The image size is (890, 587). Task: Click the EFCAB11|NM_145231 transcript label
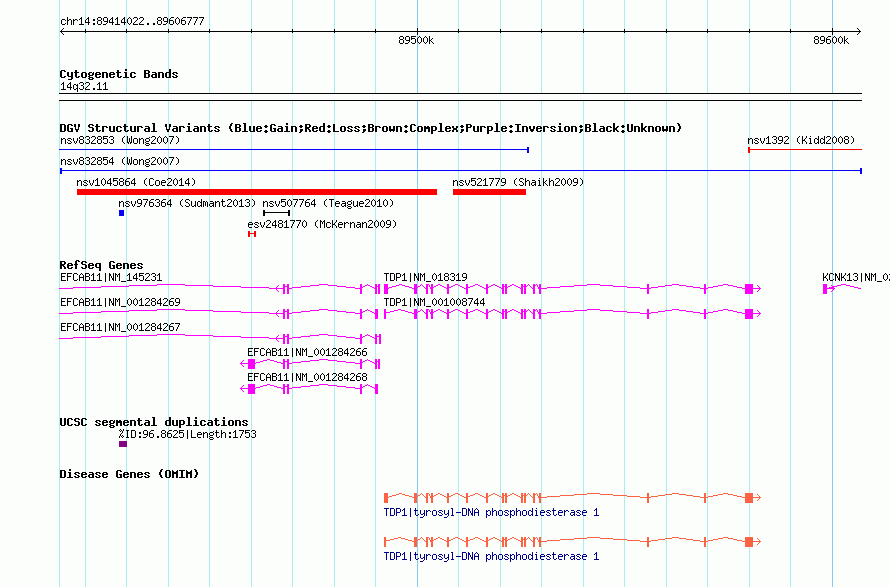(x=111, y=277)
